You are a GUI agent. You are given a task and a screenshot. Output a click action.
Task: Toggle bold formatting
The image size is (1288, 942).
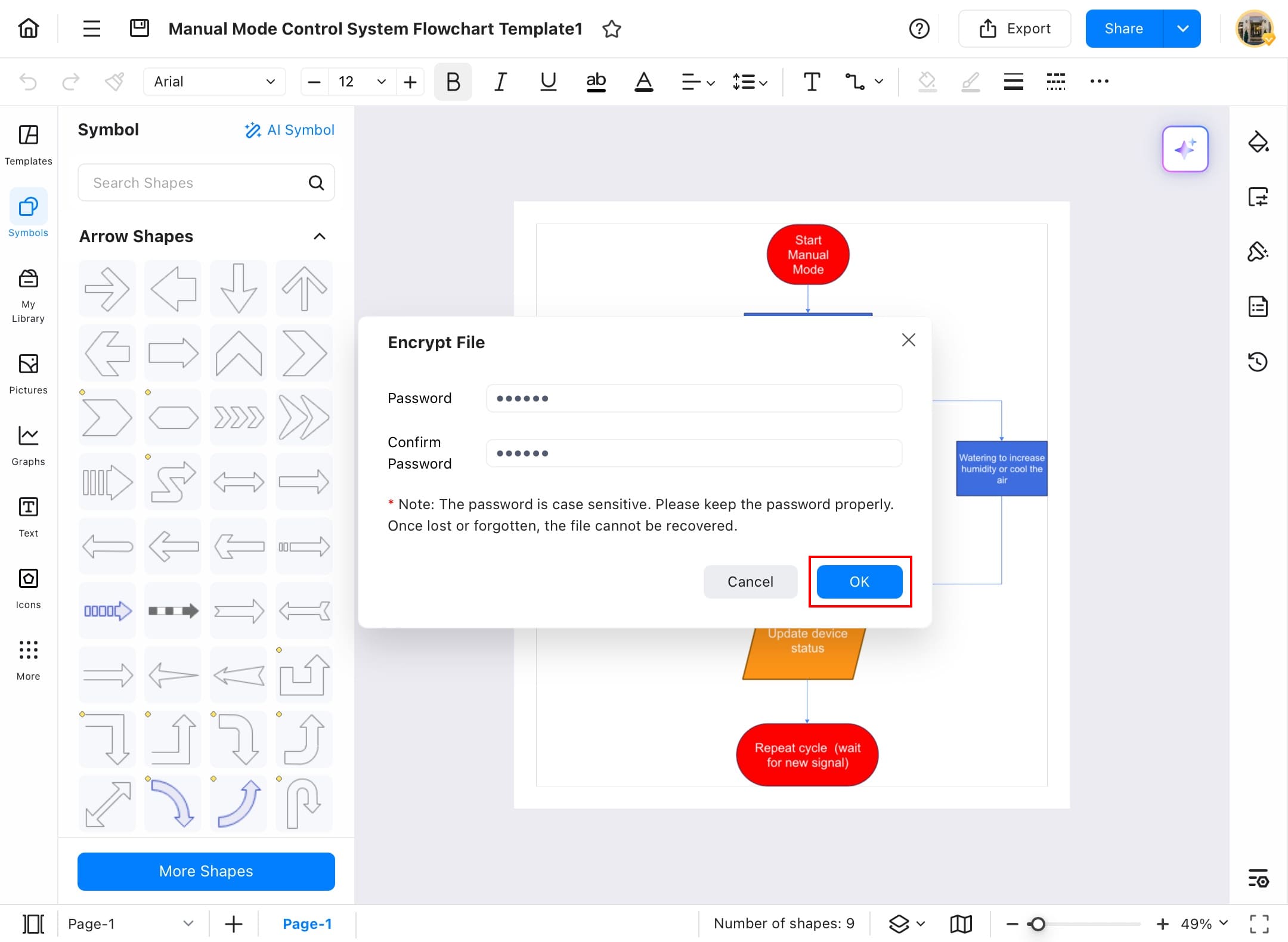(x=453, y=82)
